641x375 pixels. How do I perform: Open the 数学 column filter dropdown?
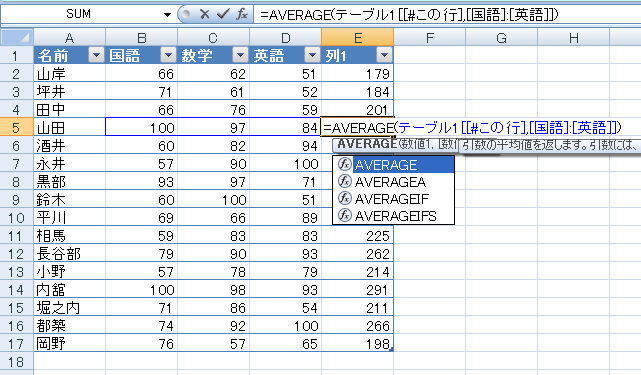pyautogui.click(x=240, y=55)
